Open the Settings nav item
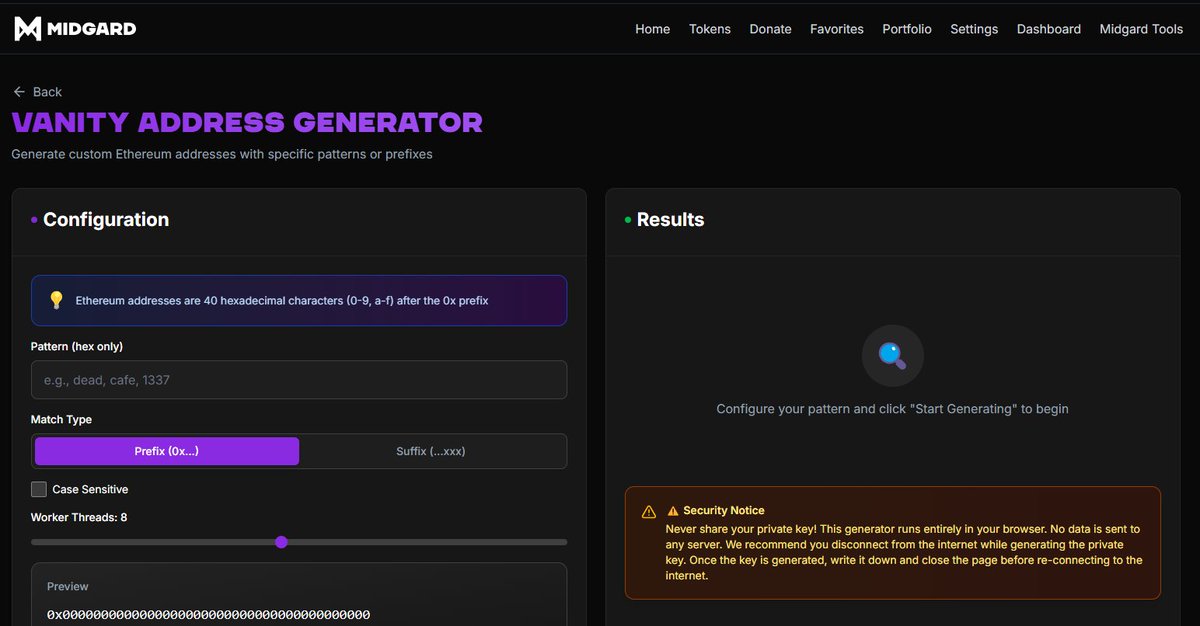This screenshot has height=626, width=1200. [974, 29]
